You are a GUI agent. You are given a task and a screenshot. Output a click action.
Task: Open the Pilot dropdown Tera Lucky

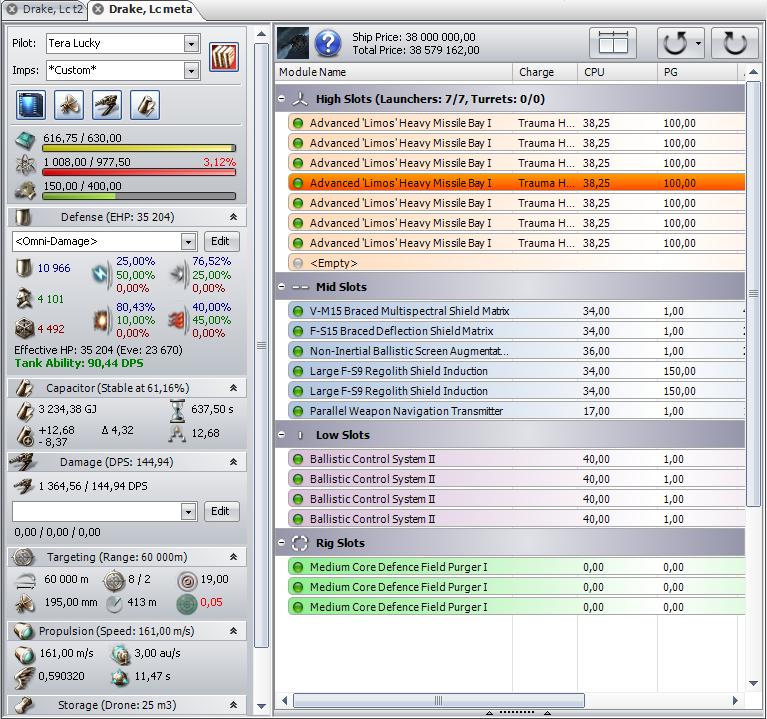191,44
